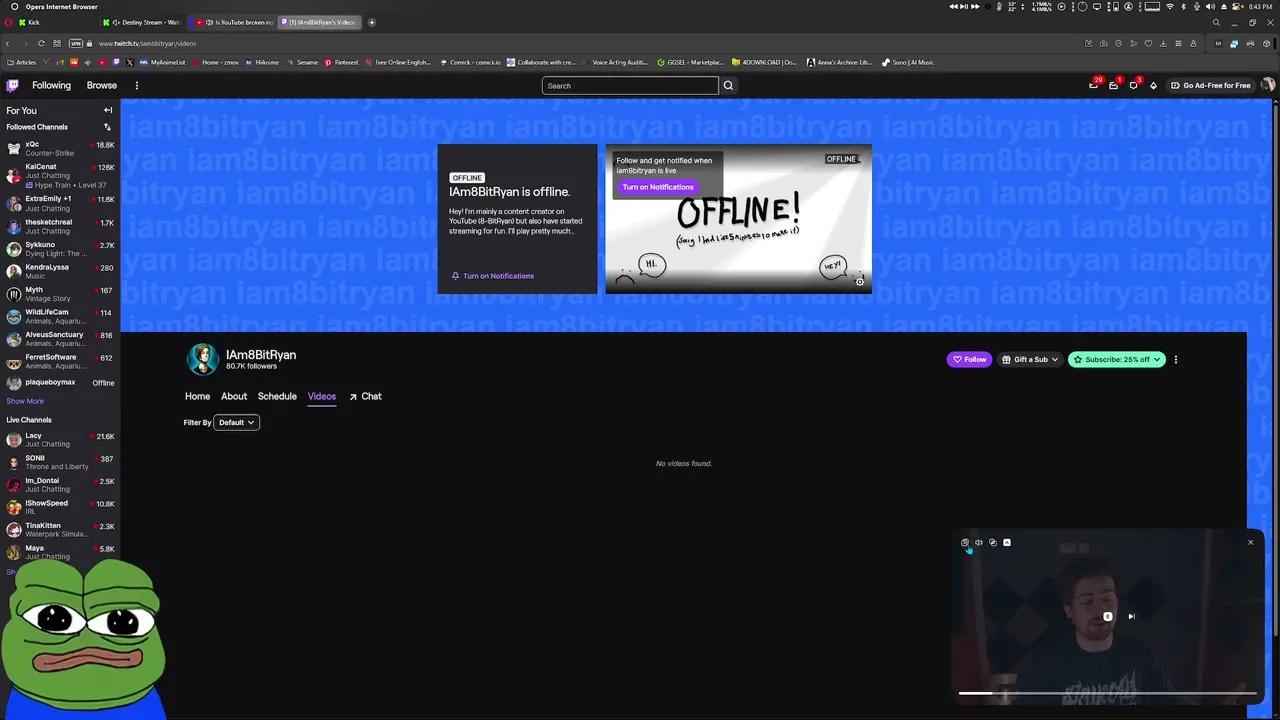Return pop-out video to its tab

pos(965,542)
